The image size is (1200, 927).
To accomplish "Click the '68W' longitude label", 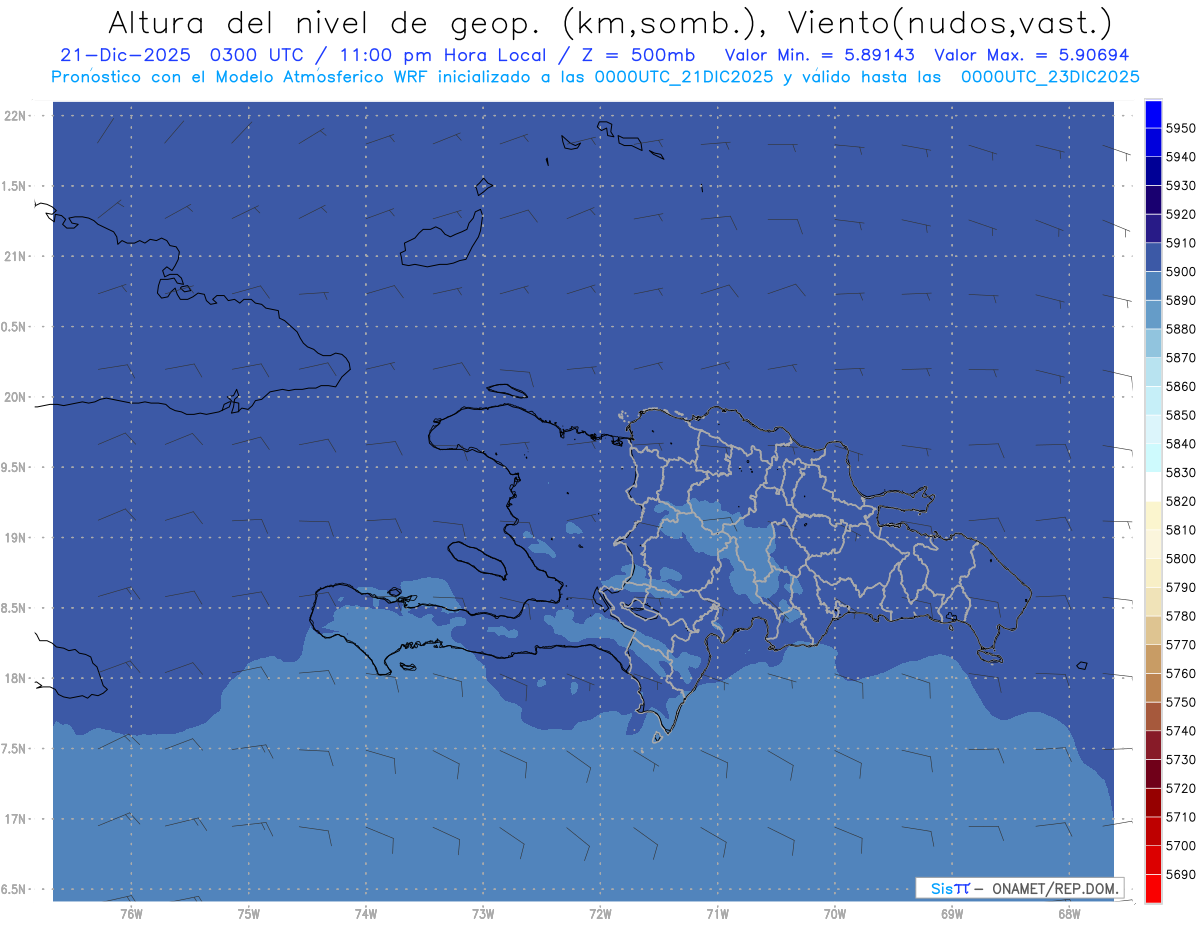I will (1069, 914).
